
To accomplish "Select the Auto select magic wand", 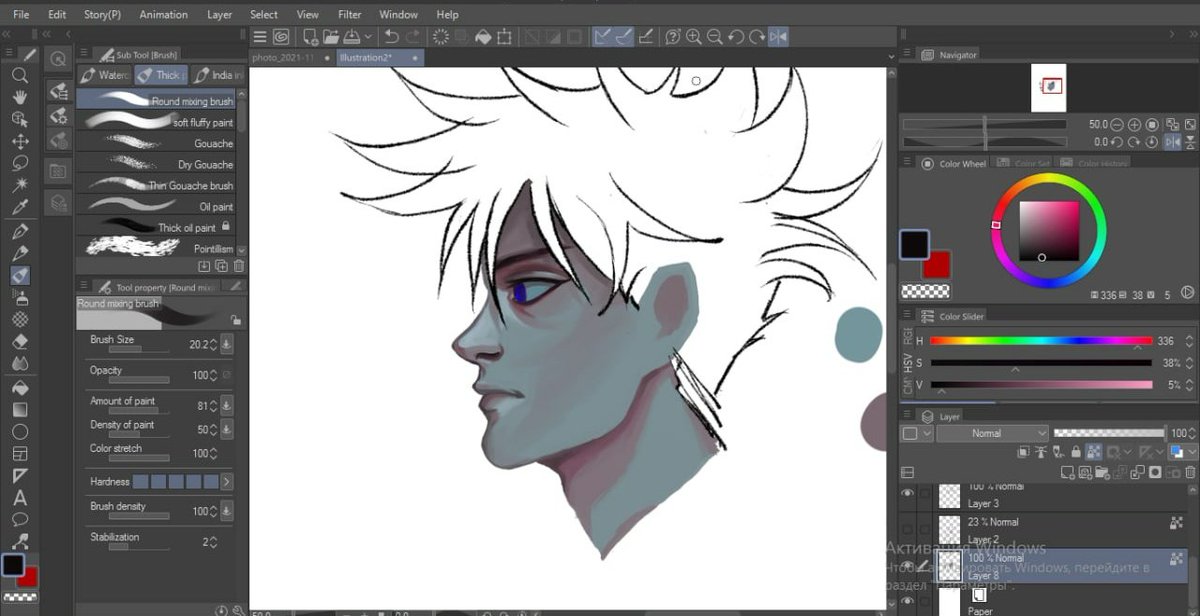I will click(x=19, y=185).
